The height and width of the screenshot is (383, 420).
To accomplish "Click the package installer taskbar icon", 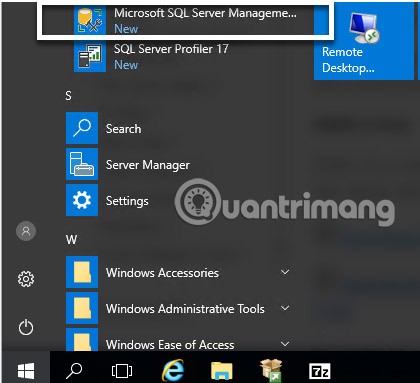I will pyautogui.click(x=271, y=370).
